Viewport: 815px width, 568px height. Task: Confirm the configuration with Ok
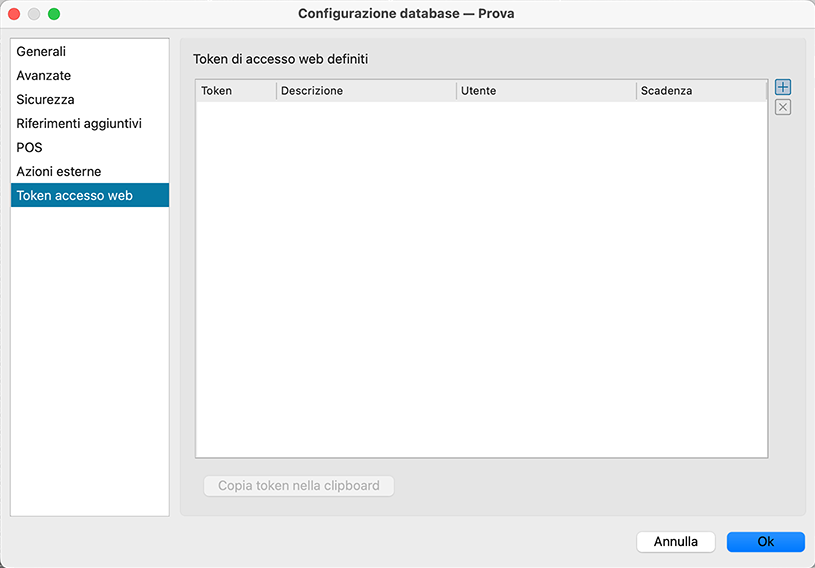tap(765, 542)
